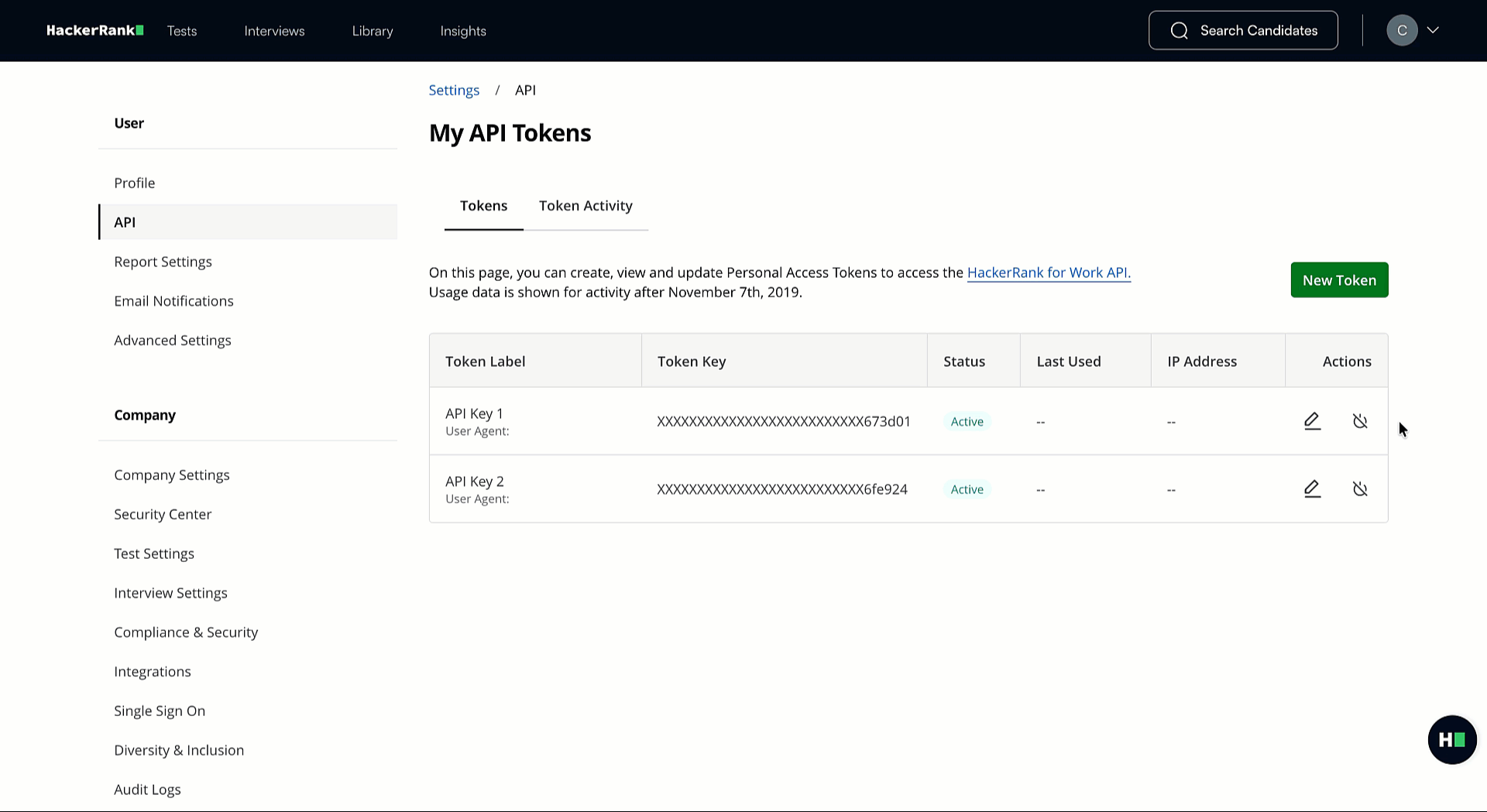Edit the API Key 1 token
Viewport: 1487px width, 812px height.
pos(1312,421)
